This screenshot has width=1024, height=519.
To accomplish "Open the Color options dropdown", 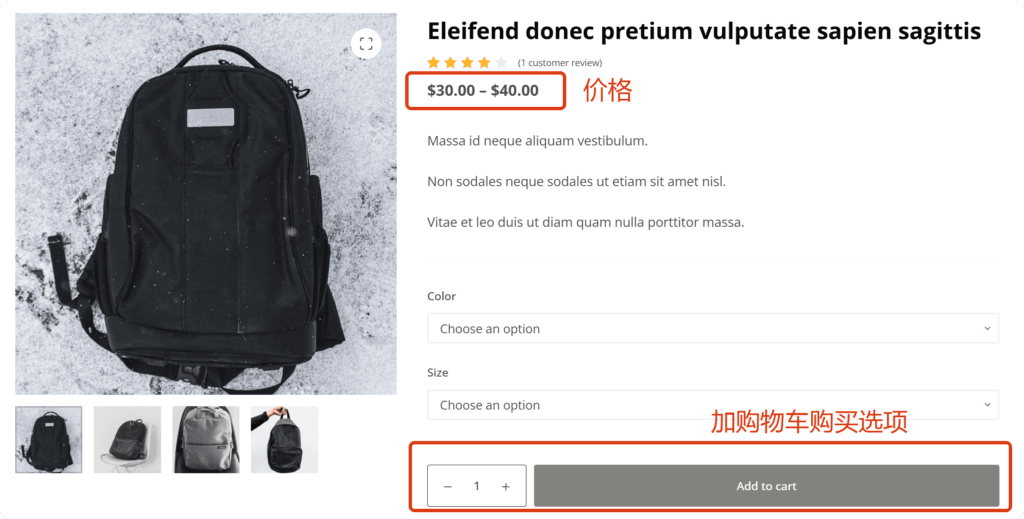I will [x=712, y=328].
